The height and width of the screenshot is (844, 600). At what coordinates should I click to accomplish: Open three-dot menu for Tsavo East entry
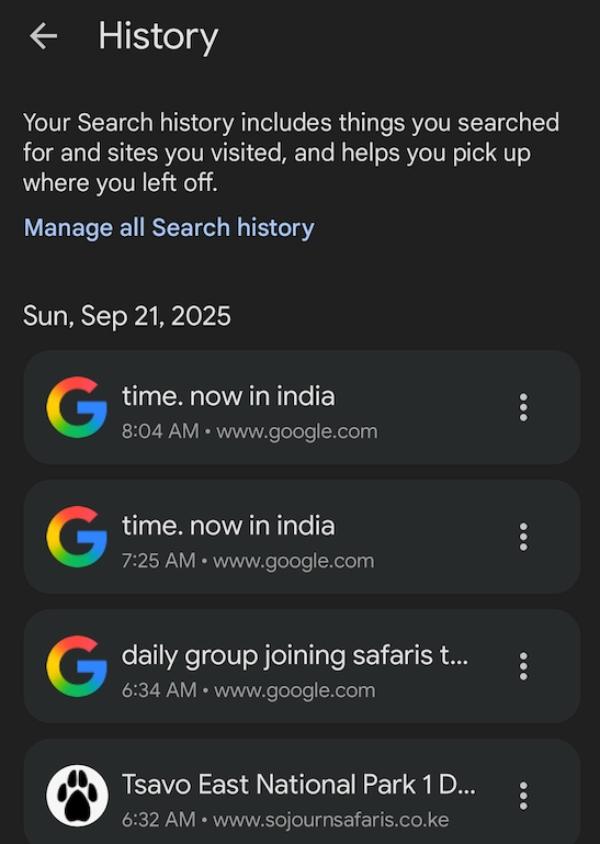point(523,796)
